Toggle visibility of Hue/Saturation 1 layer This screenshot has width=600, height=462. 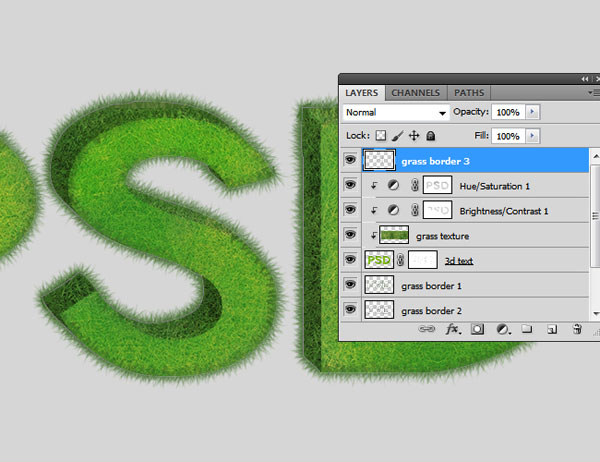(x=350, y=185)
